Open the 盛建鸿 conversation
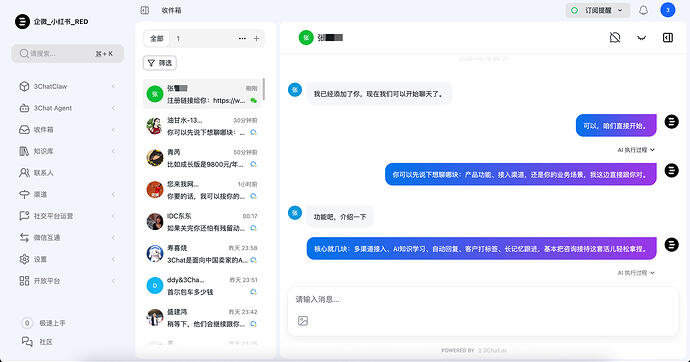 point(202,318)
